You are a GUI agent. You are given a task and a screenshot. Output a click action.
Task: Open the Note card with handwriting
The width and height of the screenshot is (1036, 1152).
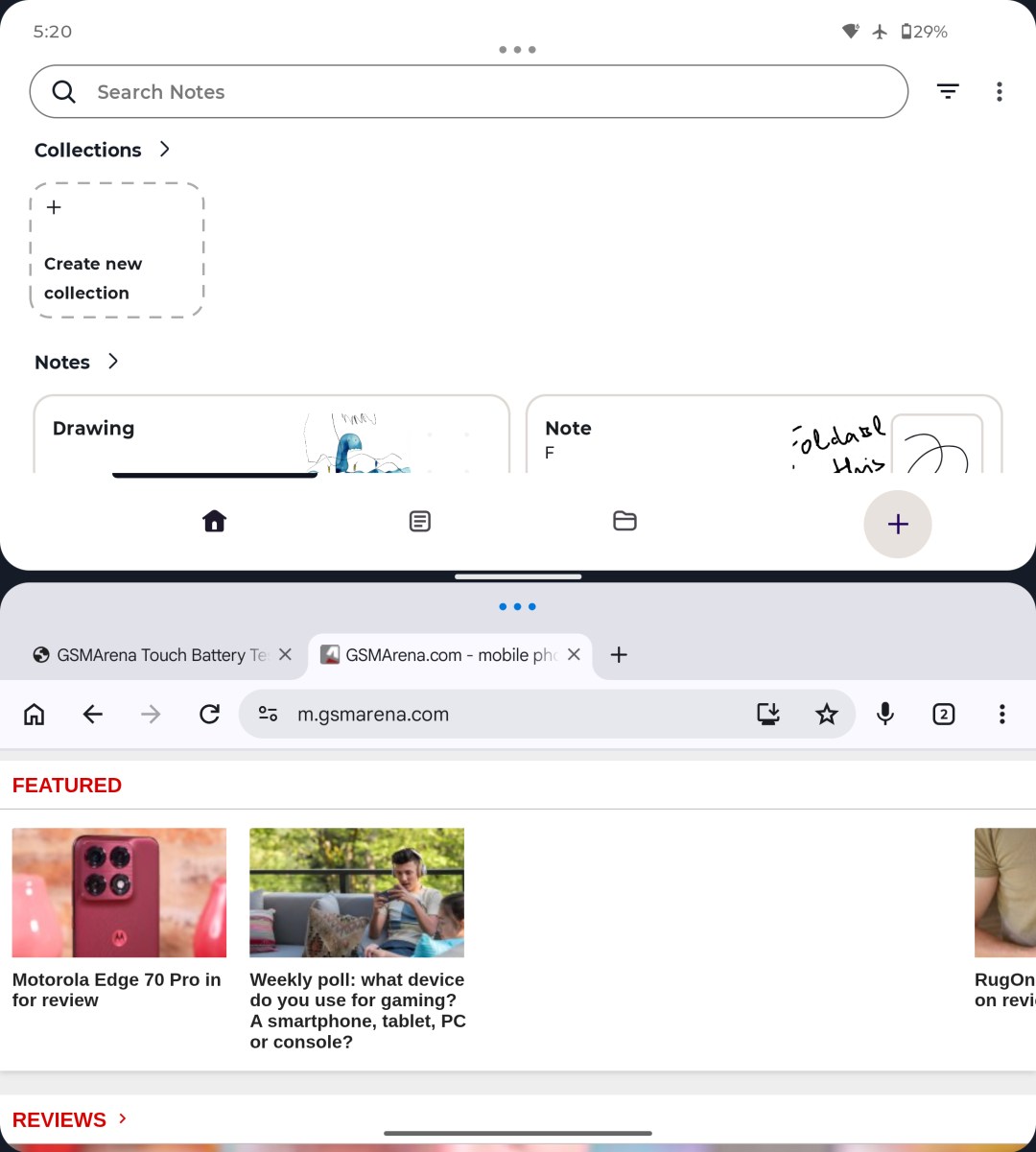[x=765, y=435]
